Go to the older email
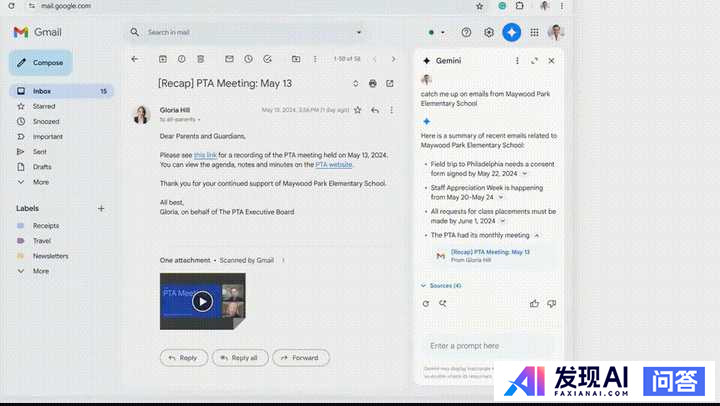720x406 pixels. point(394,59)
